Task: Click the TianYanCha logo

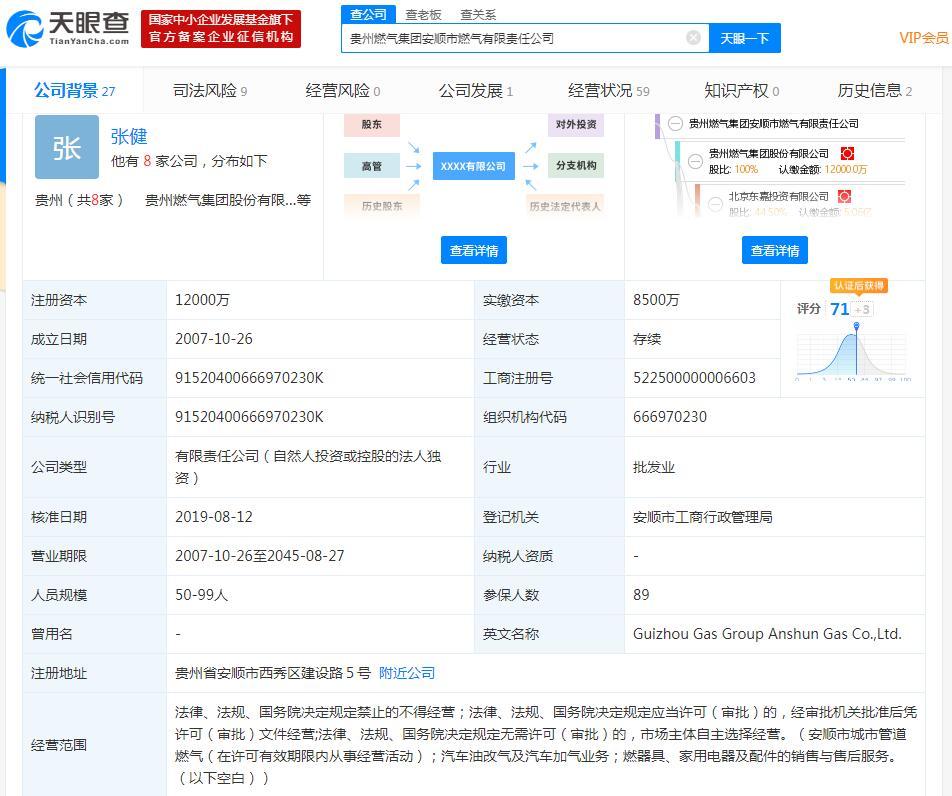Action: [68, 28]
